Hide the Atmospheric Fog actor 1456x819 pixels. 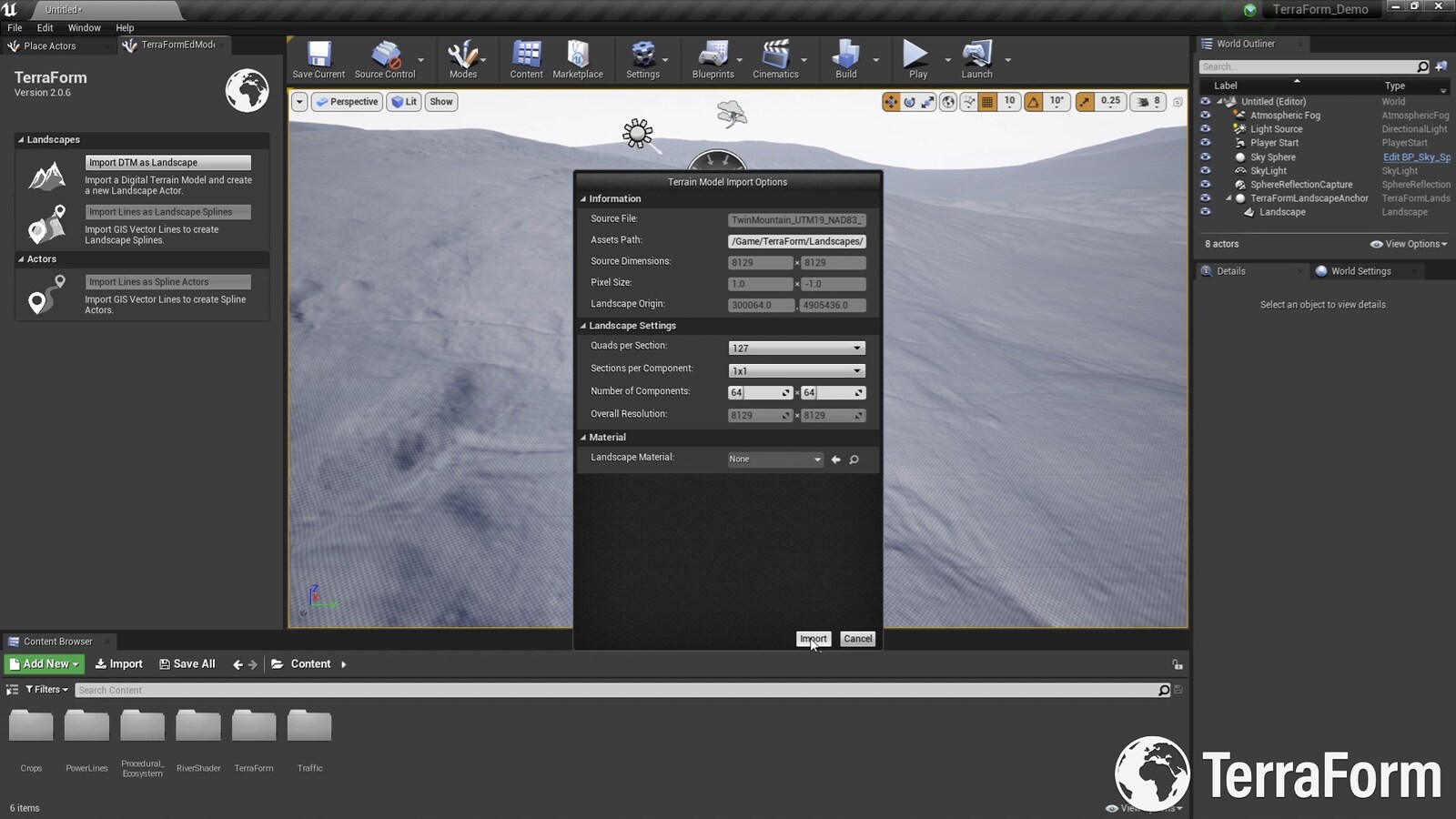[1206, 116]
